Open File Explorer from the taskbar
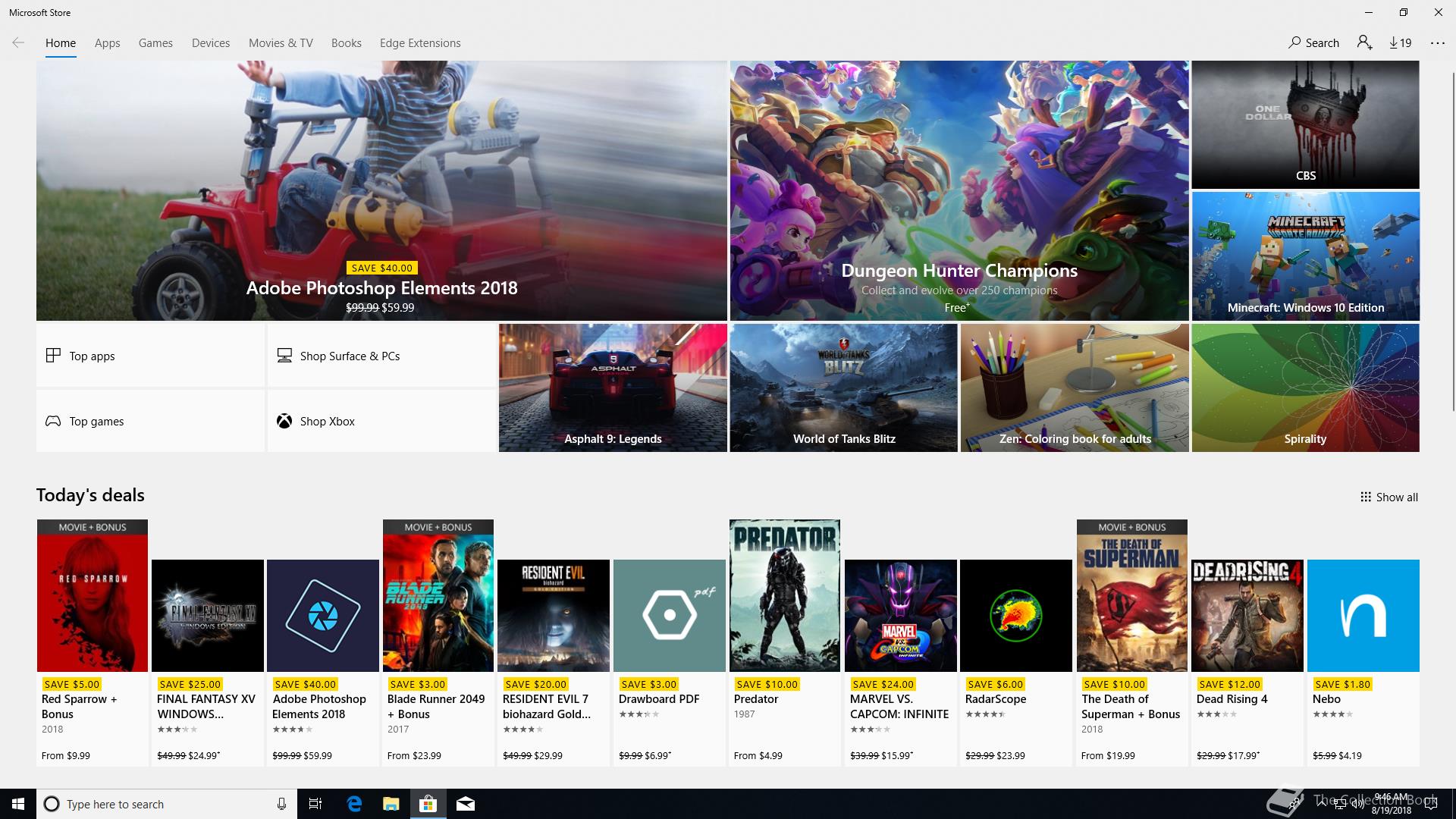The image size is (1456, 819). [391, 804]
